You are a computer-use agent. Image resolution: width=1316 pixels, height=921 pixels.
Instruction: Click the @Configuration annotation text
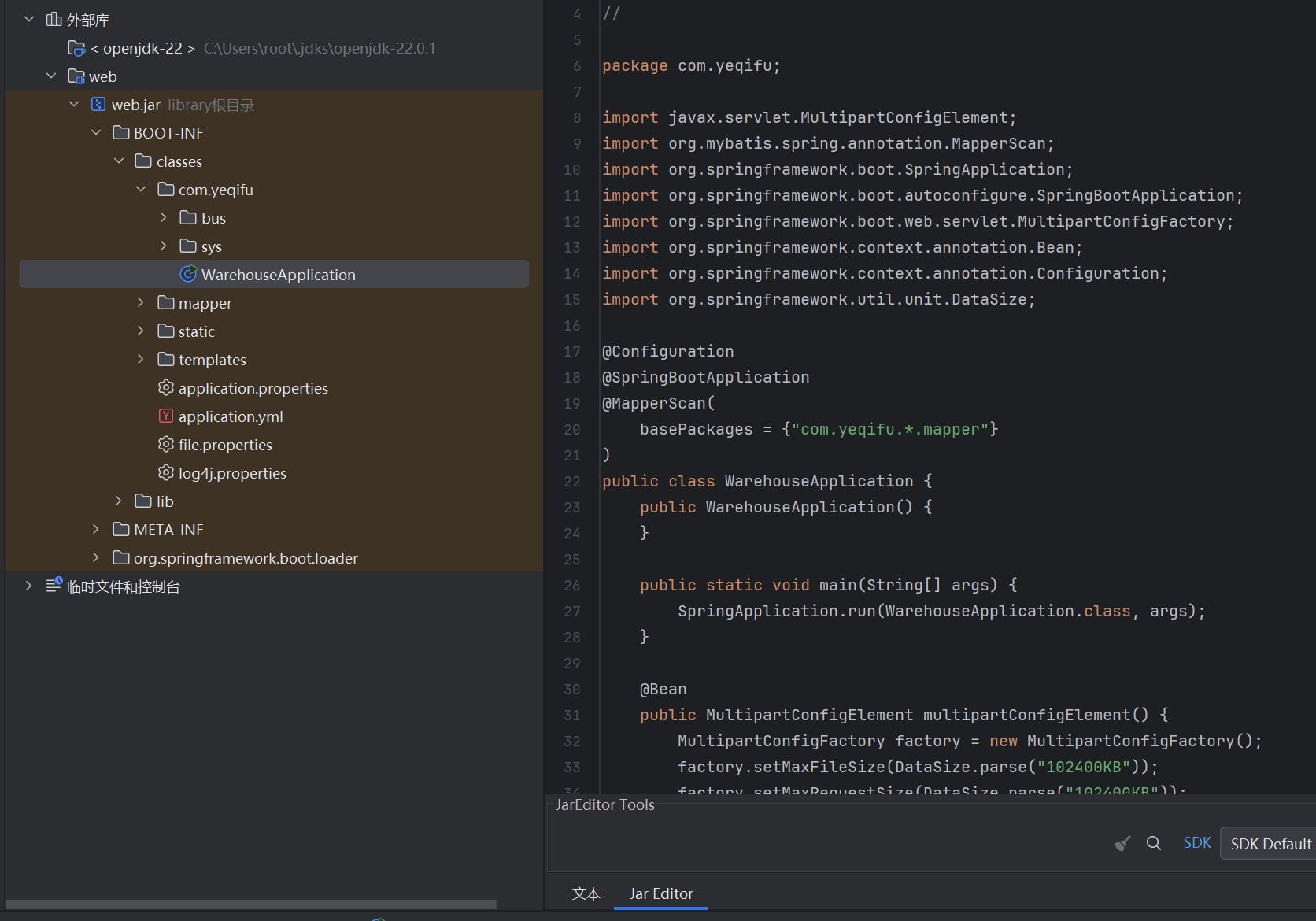point(667,351)
